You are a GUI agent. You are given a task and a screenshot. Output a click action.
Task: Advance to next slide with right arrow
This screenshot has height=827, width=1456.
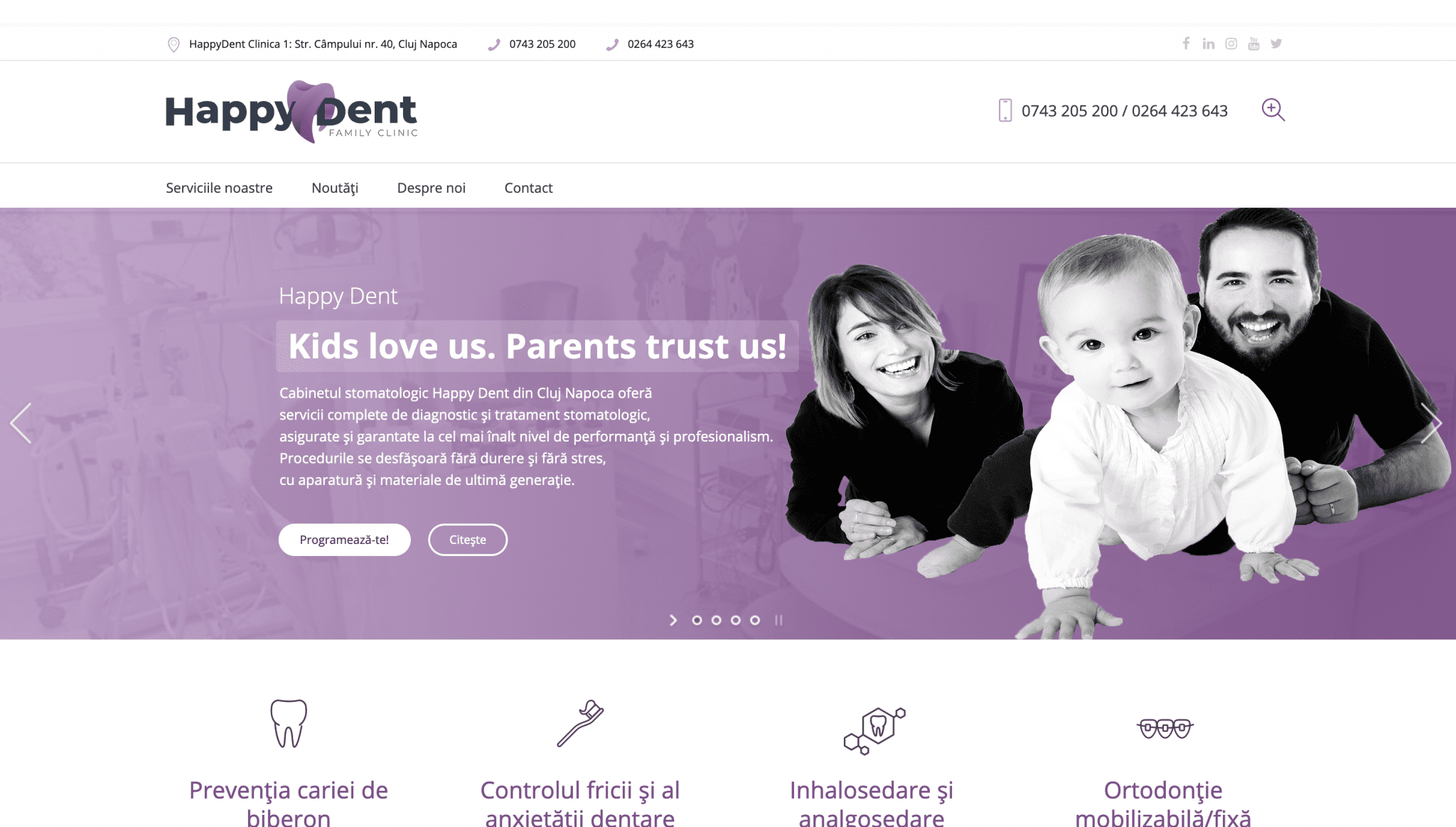(1431, 423)
